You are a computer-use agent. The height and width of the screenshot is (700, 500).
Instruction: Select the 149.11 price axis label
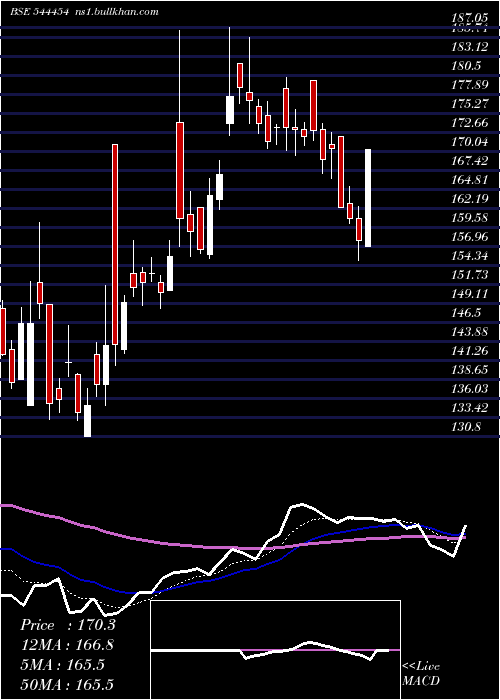tap(469, 294)
